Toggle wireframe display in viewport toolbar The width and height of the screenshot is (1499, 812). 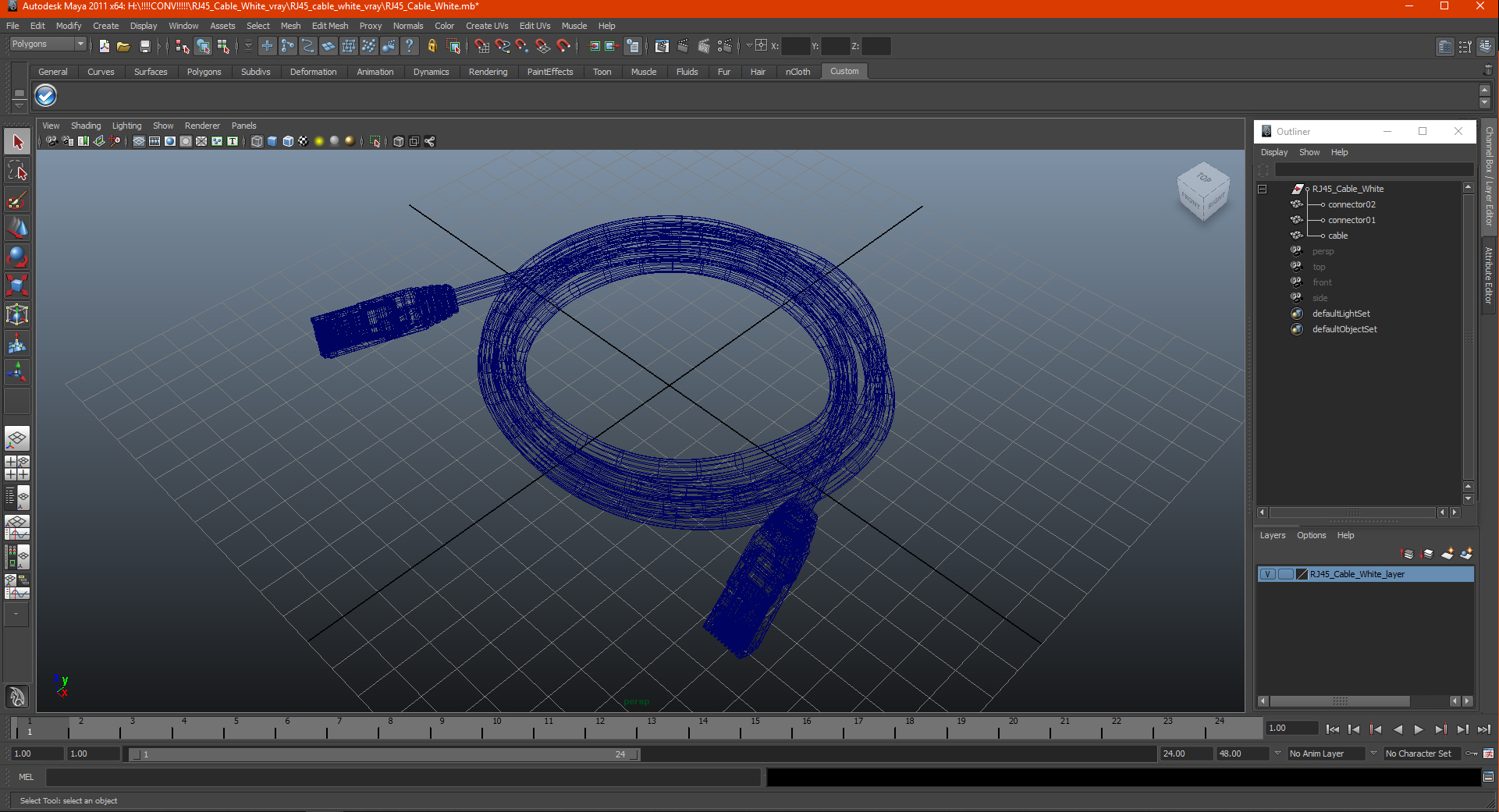[257, 141]
